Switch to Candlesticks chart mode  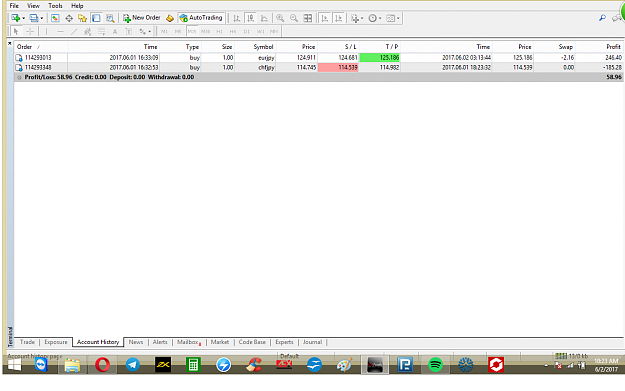[250, 18]
